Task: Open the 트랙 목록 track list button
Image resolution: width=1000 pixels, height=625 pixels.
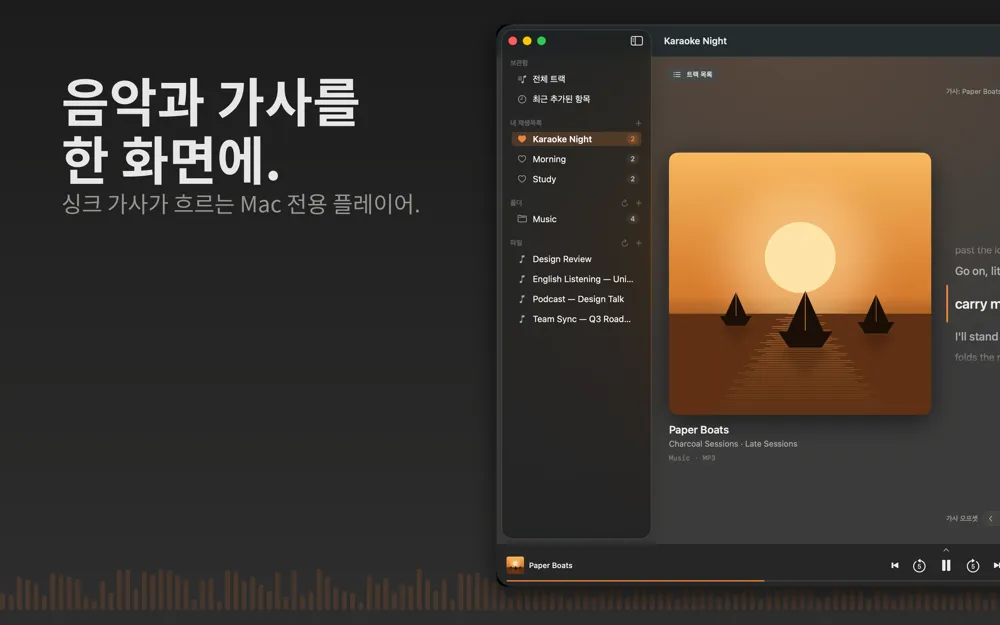Action: (693, 75)
